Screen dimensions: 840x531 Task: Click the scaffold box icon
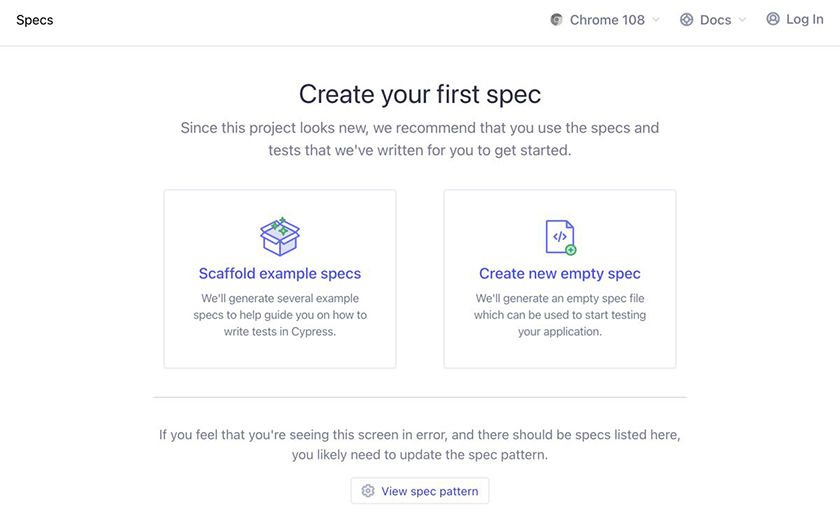(280, 236)
